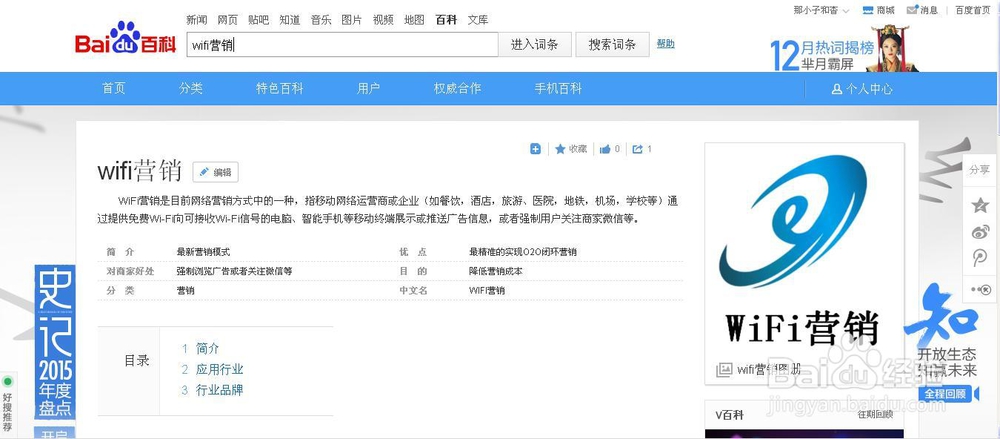Click the 强制浏览广告或者关注微信等 text
This screenshot has width=1000, height=439.
[234, 271]
